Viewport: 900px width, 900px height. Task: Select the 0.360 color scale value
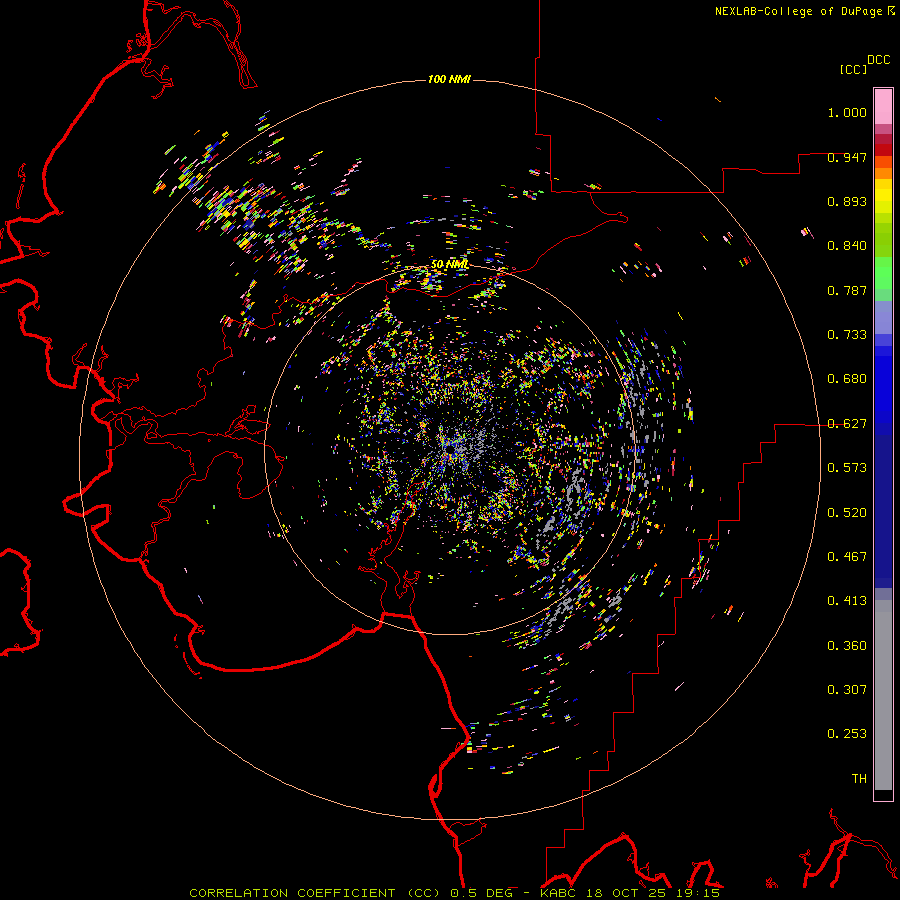coord(847,646)
